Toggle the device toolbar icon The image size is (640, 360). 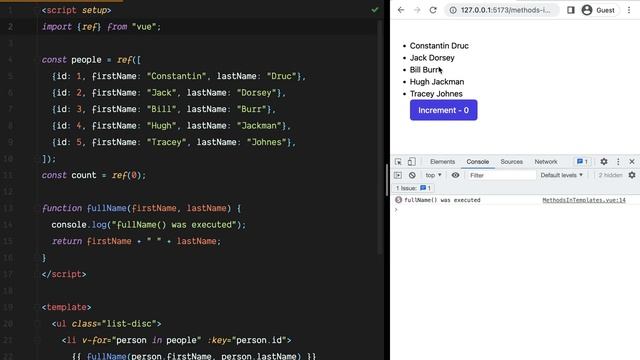(411, 162)
